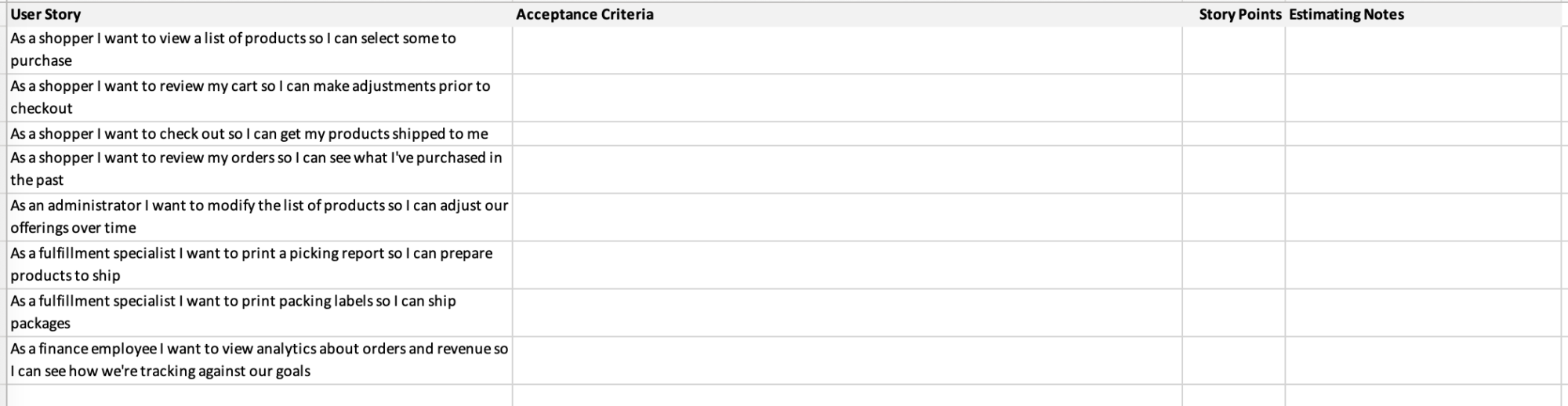Click the picking report user story cell
This screenshot has height=406, width=1568.
259,264
